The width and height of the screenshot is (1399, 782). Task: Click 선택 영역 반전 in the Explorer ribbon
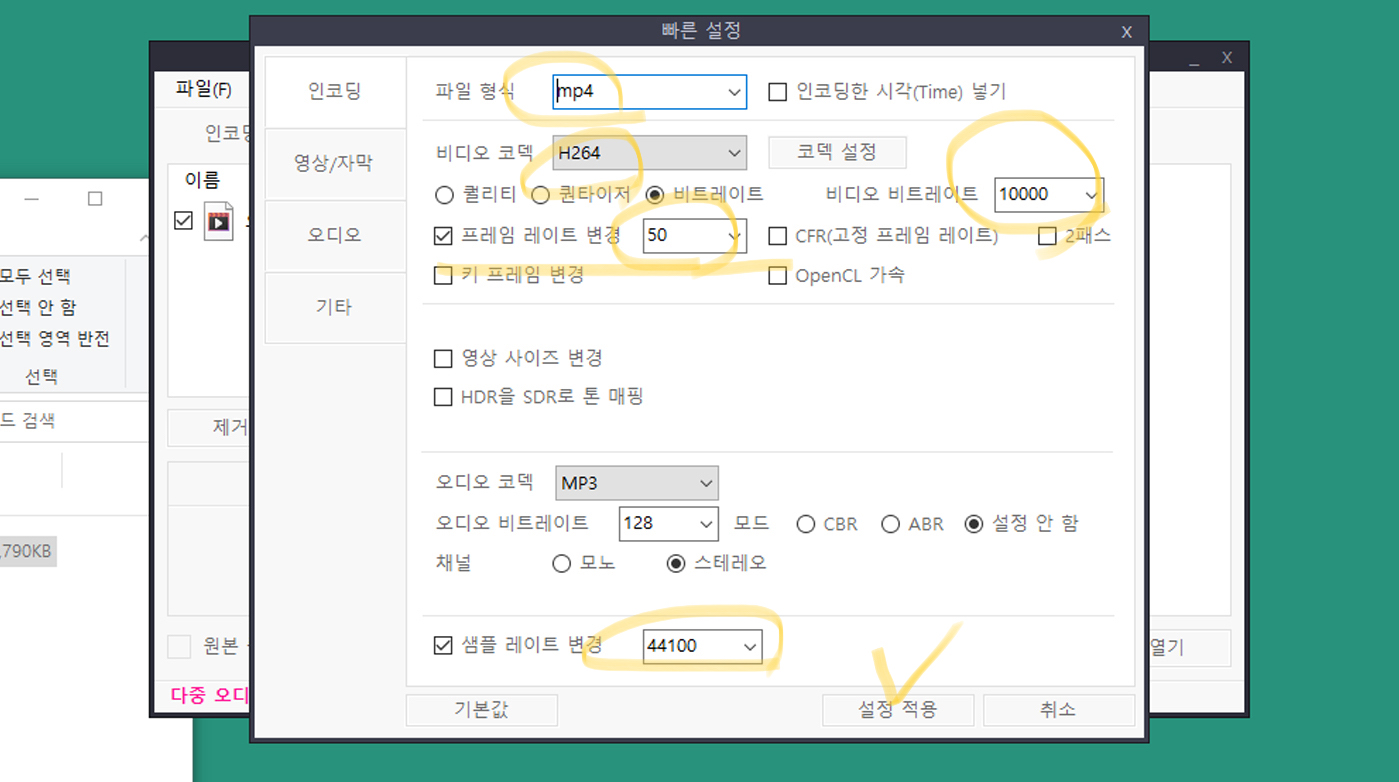click(x=55, y=339)
